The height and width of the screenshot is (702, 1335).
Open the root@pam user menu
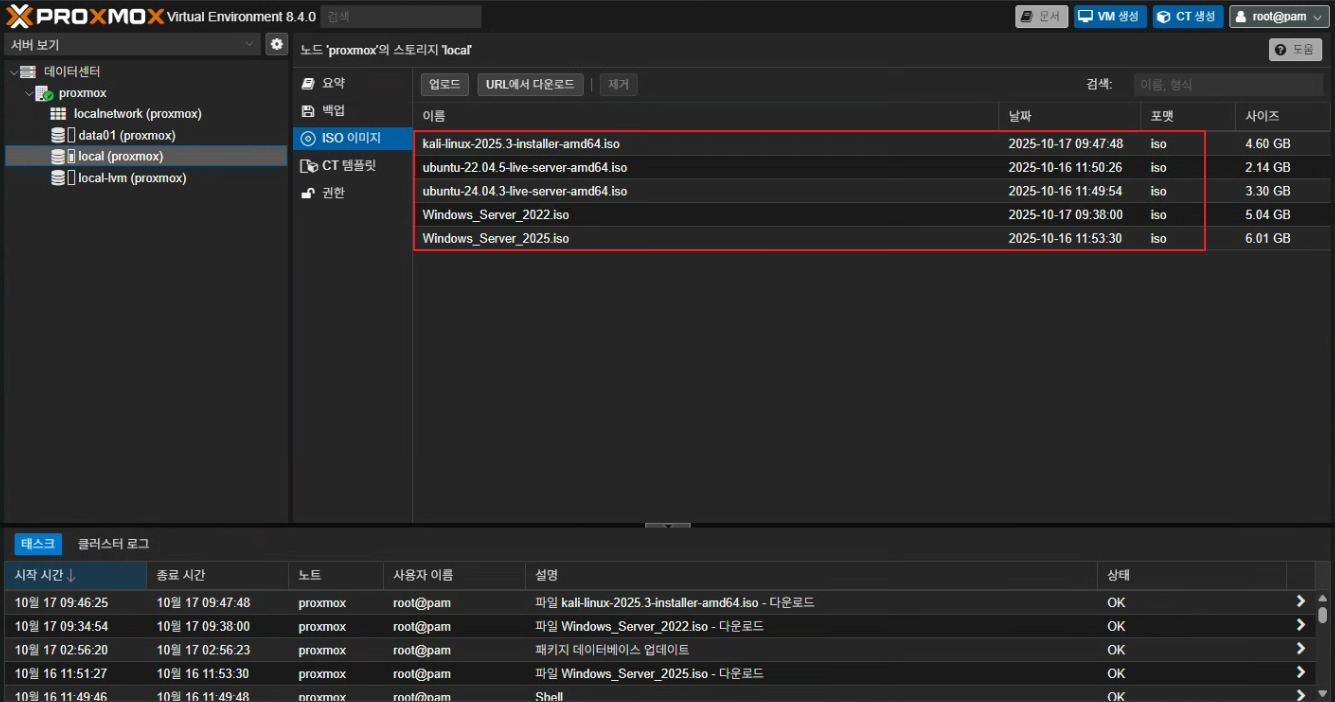(x=1279, y=17)
